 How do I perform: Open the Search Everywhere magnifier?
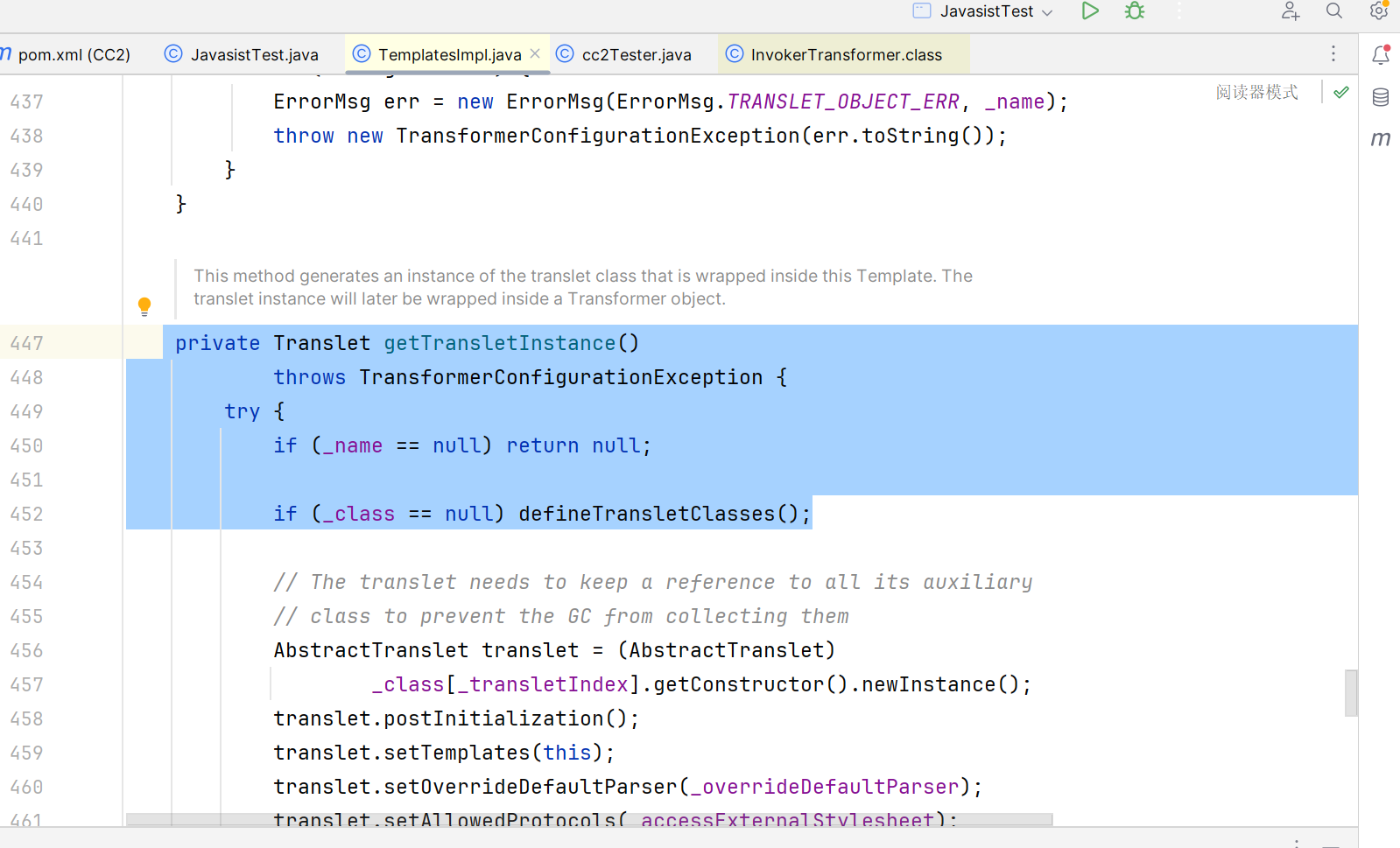click(1333, 11)
